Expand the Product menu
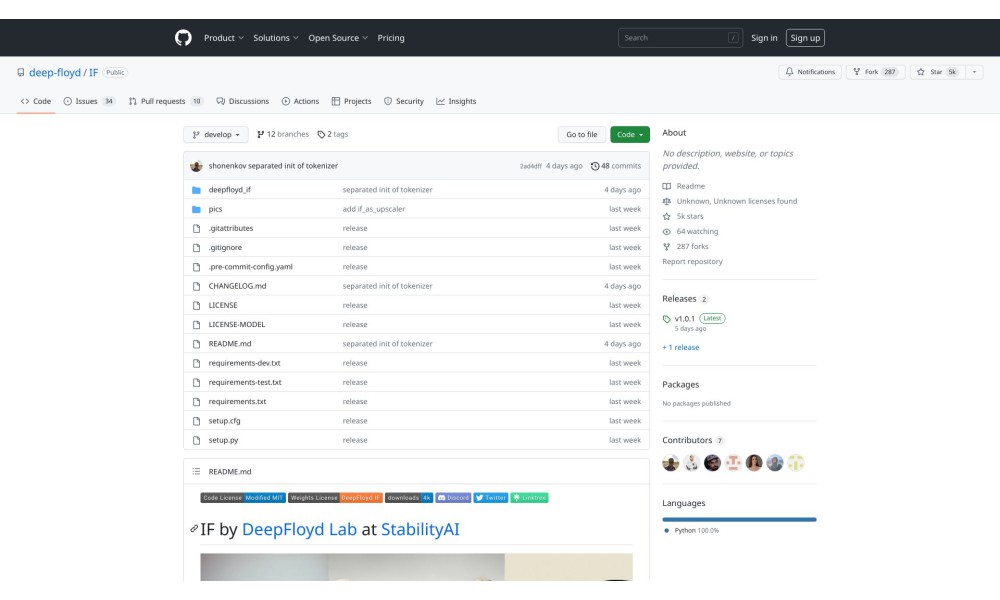The image size is (1000, 600). coord(224,38)
